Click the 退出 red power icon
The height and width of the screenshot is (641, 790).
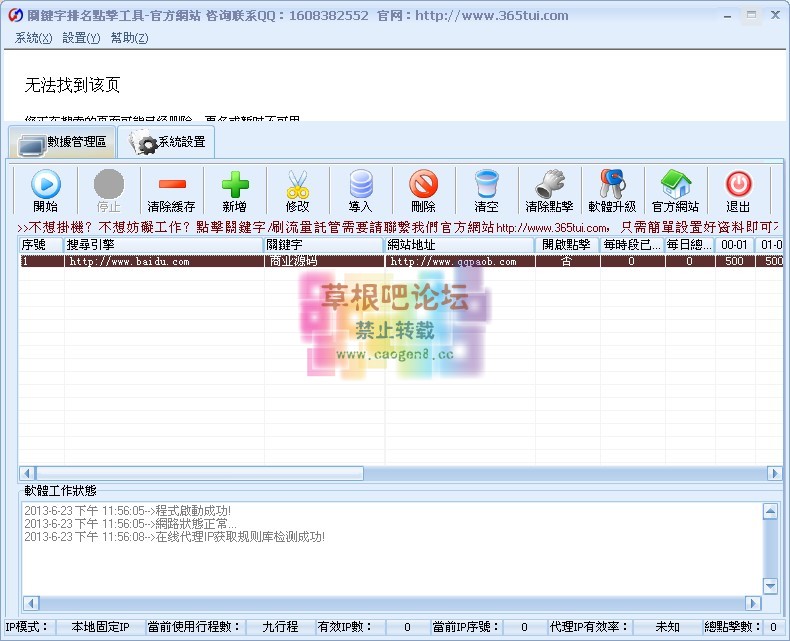pyautogui.click(x=739, y=184)
